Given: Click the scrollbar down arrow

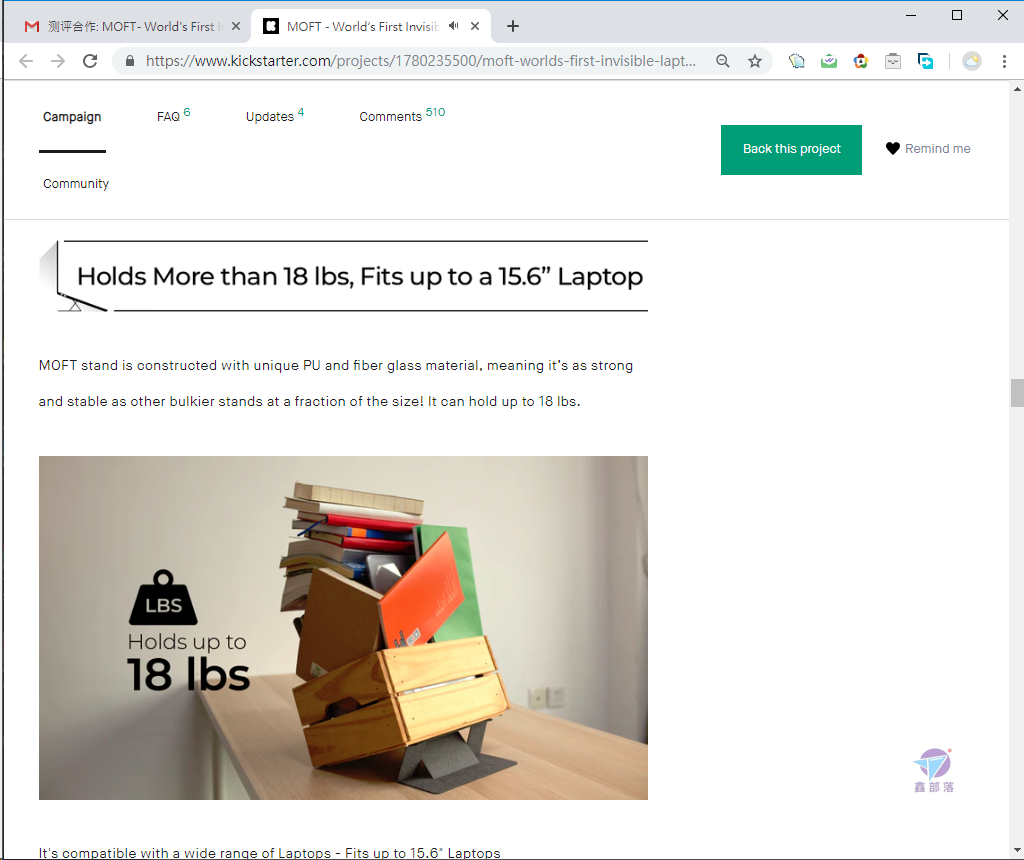Looking at the screenshot, I should coord(1017,850).
